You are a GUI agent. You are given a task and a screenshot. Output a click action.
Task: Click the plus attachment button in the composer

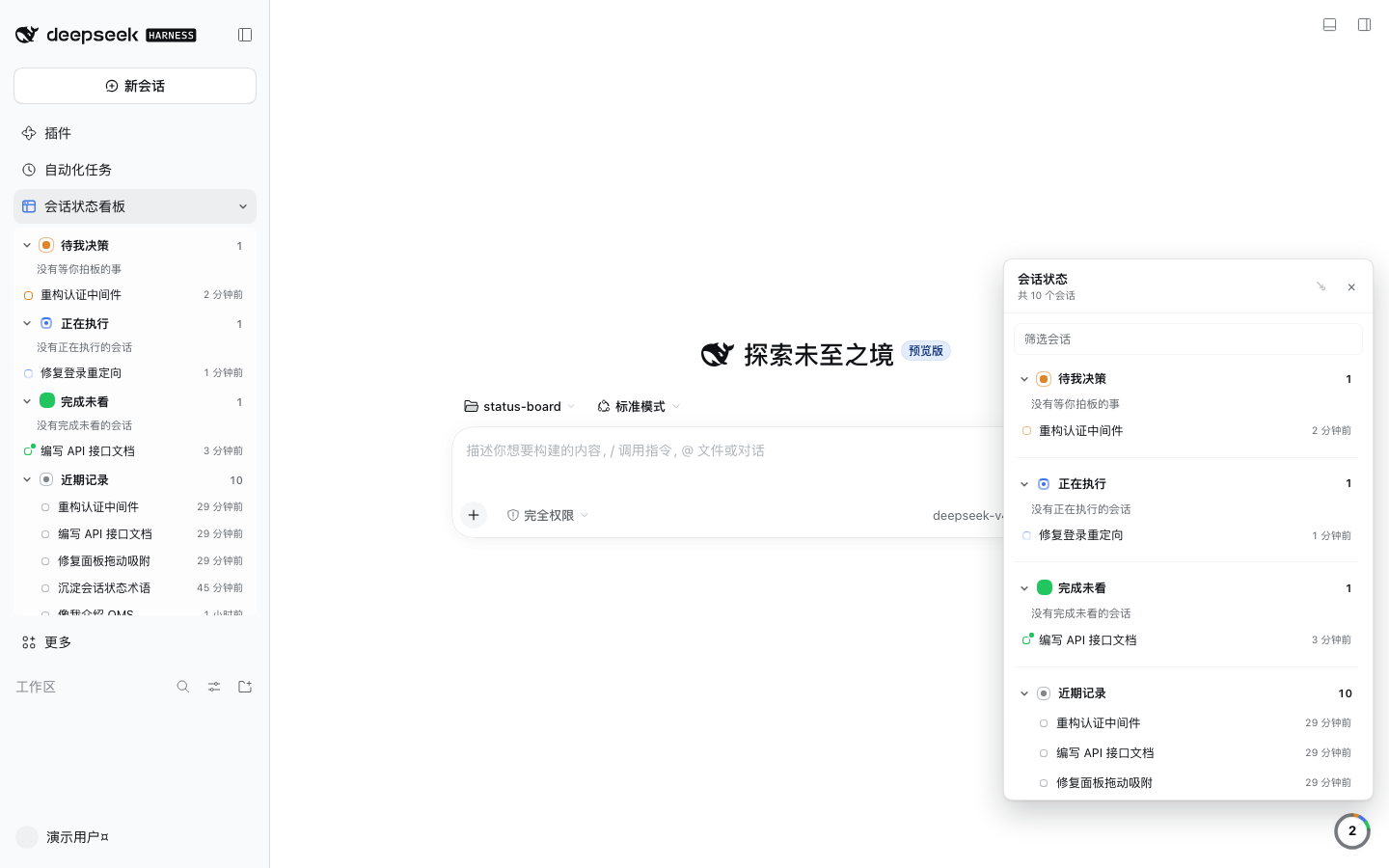pos(474,515)
